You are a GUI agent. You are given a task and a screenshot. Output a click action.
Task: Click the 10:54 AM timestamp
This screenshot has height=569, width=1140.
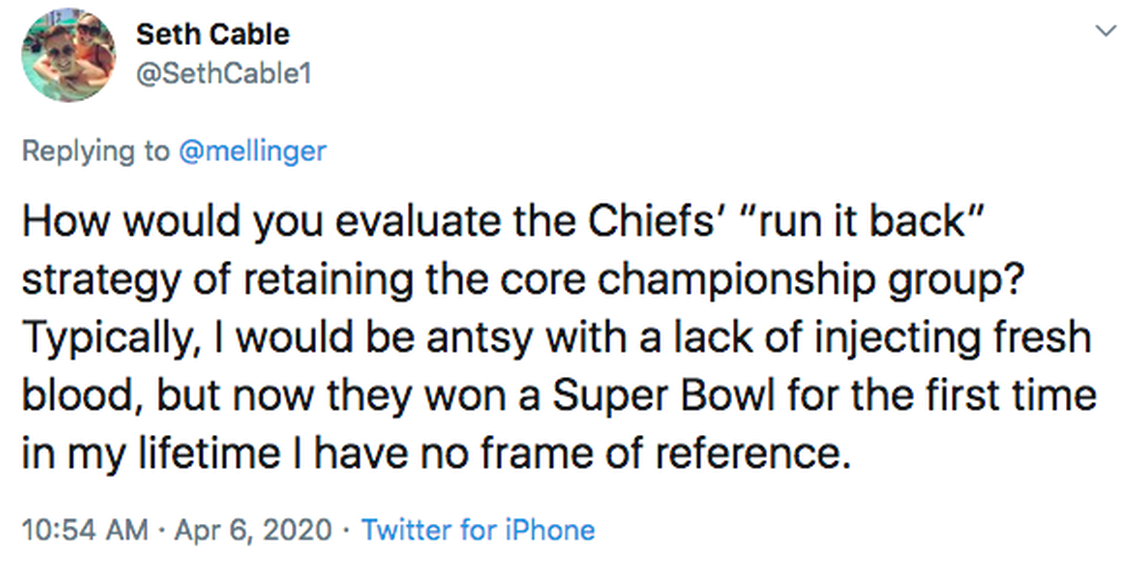pyautogui.click(x=84, y=529)
